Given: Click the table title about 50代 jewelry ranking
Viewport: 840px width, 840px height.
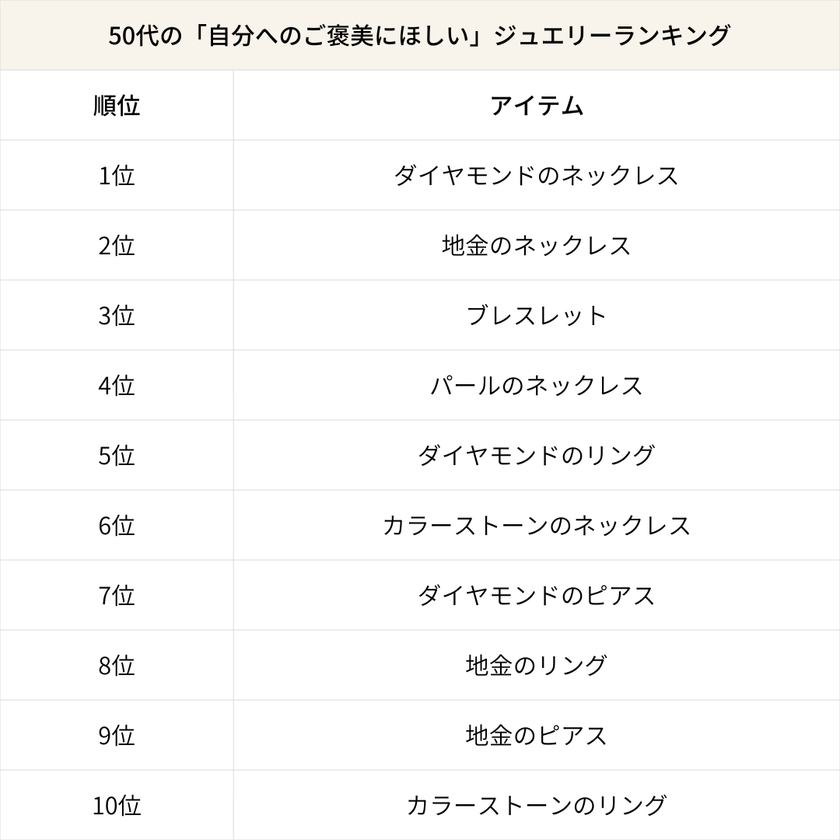Looking at the screenshot, I should point(420,36).
